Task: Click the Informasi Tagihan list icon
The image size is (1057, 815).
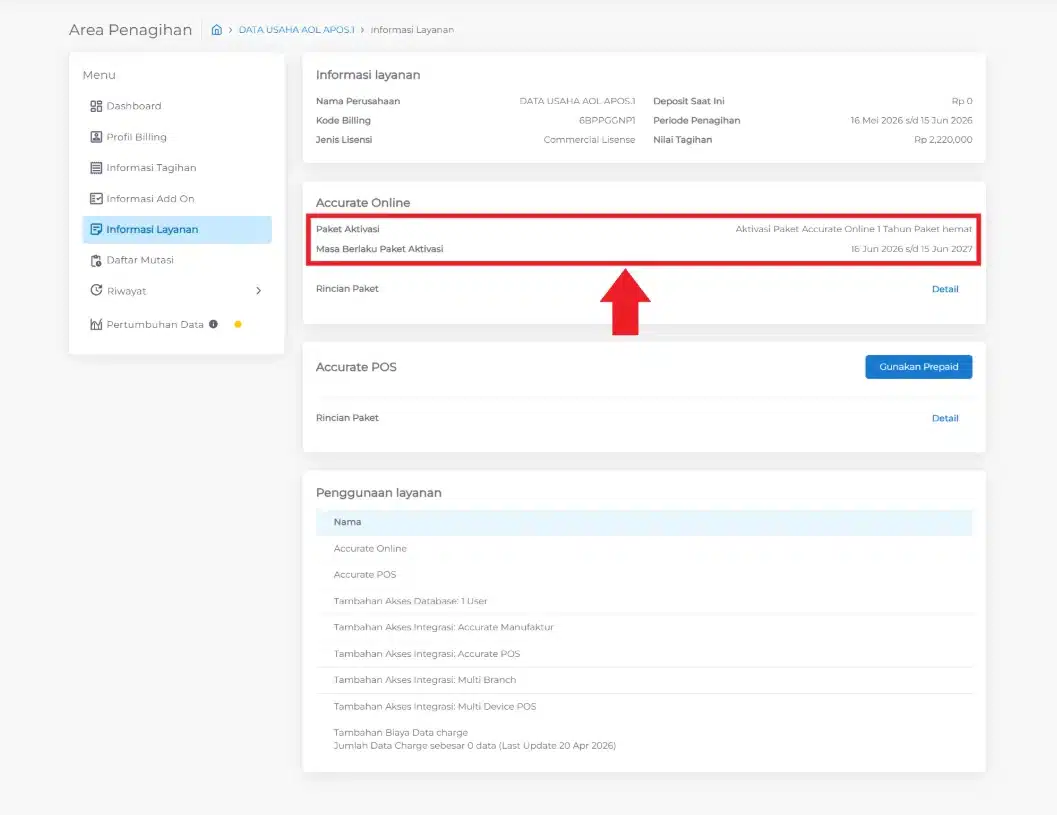Action: (x=96, y=168)
